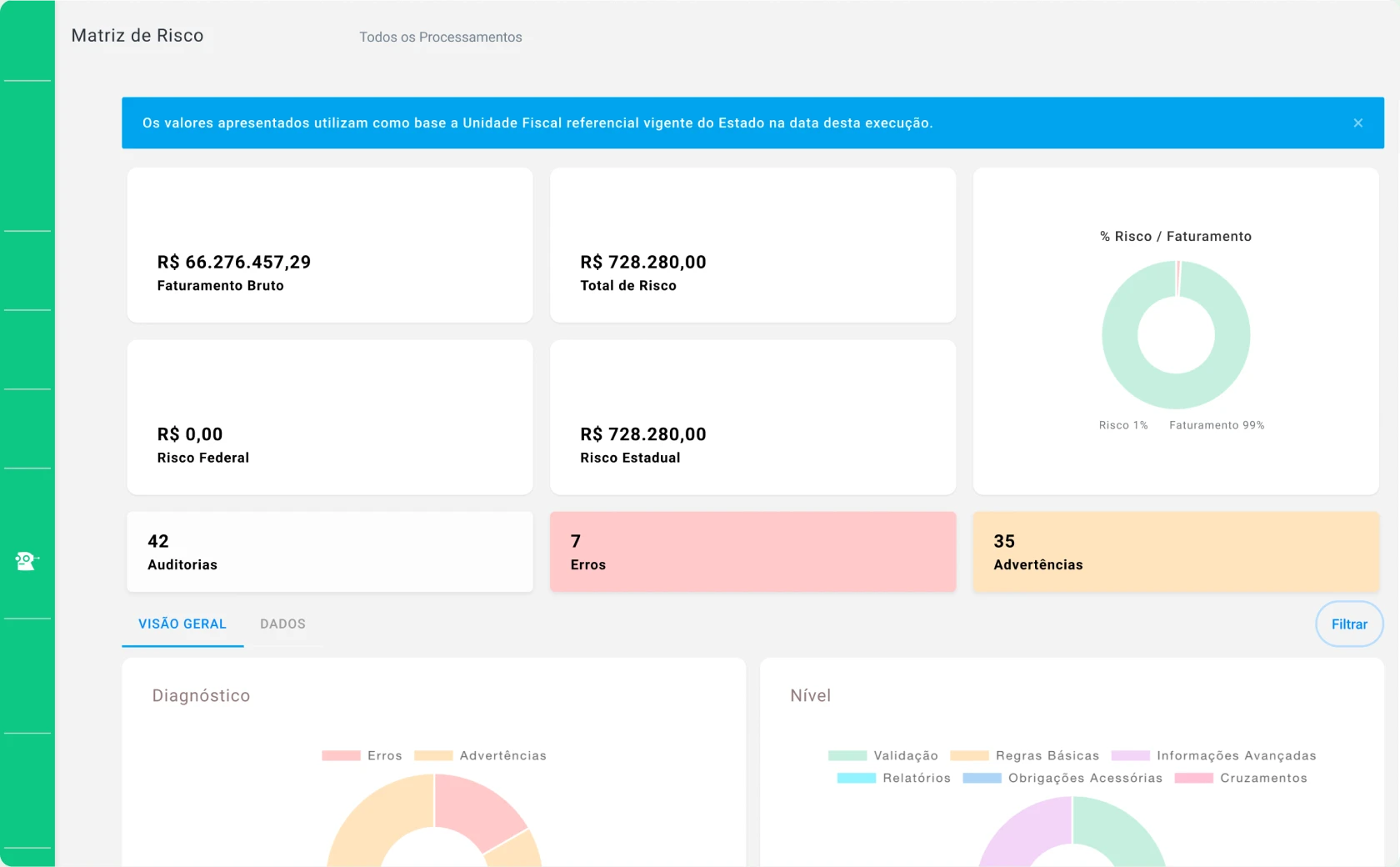The image size is (1400, 867).
Task: Click the Filtrar button
Action: [x=1349, y=624]
